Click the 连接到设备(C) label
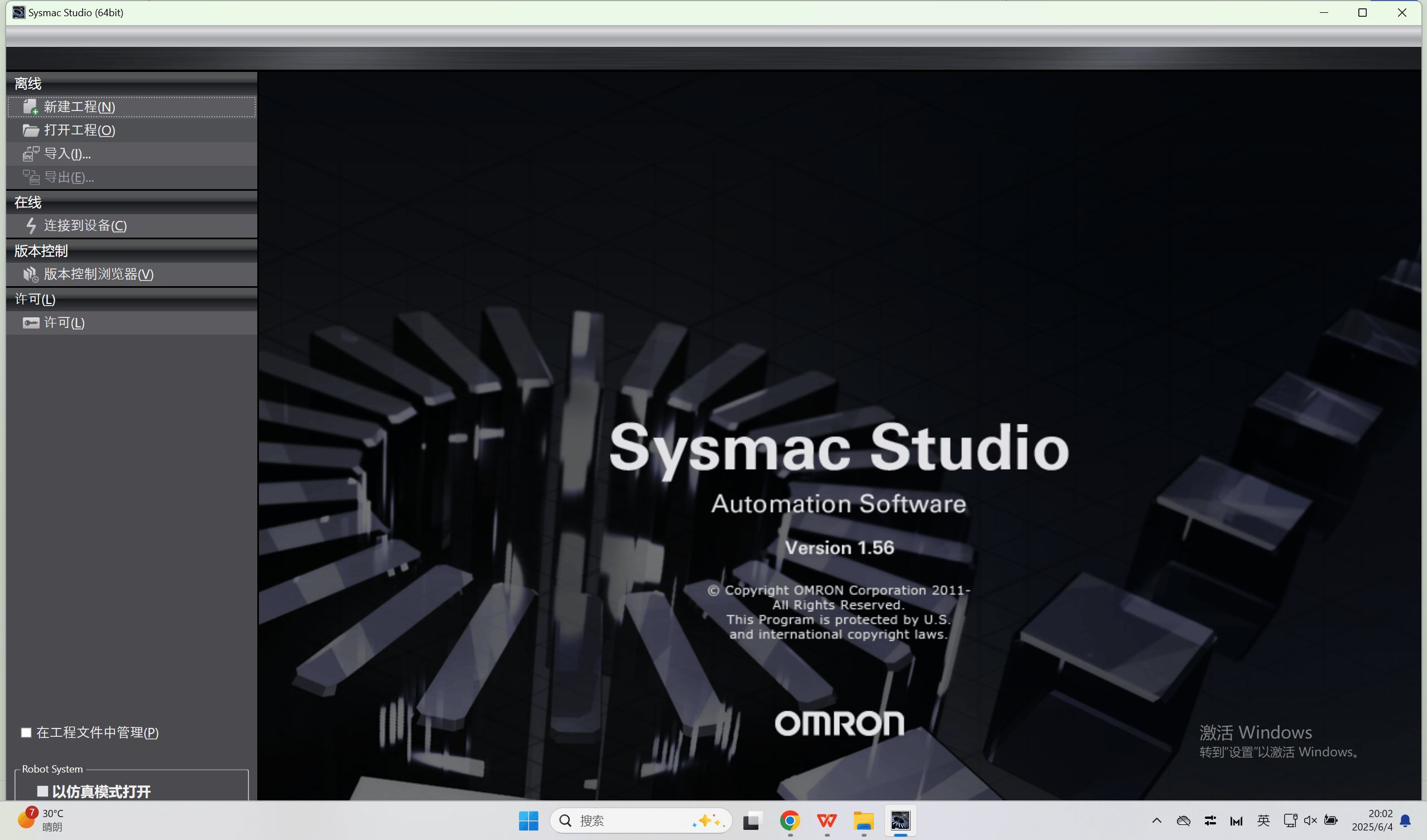The width and height of the screenshot is (1427, 840). point(85,226)
